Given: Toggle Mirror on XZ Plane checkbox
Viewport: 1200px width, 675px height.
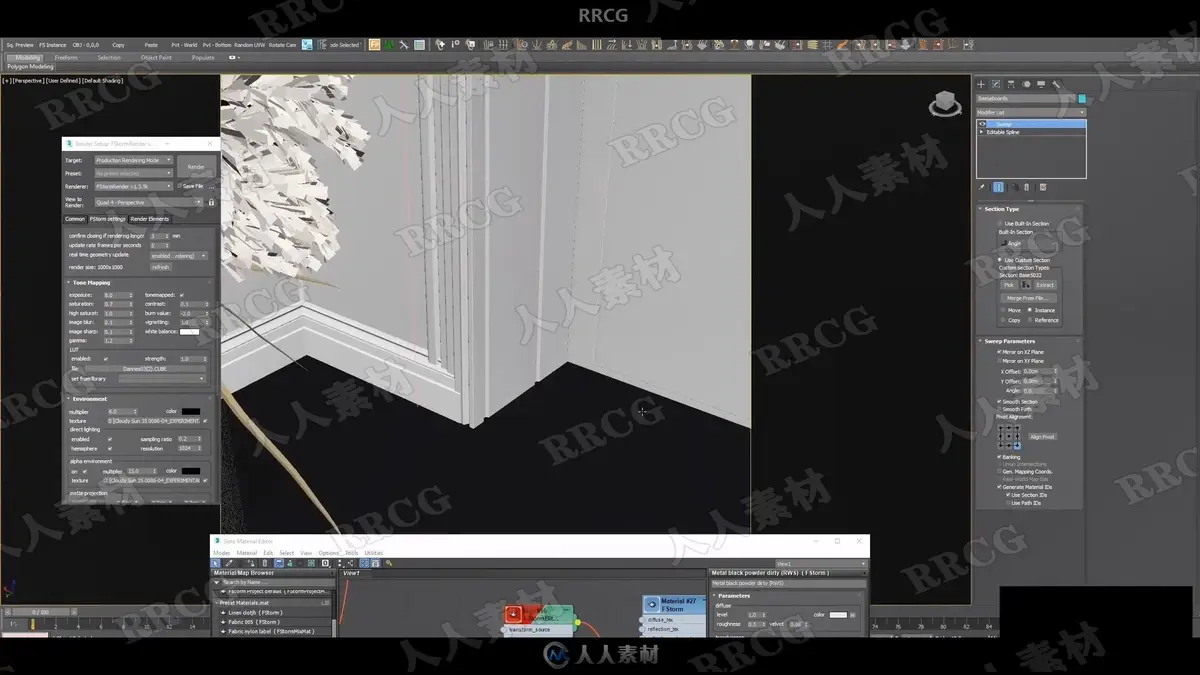Looking at the screenshot, I should 999,352.
